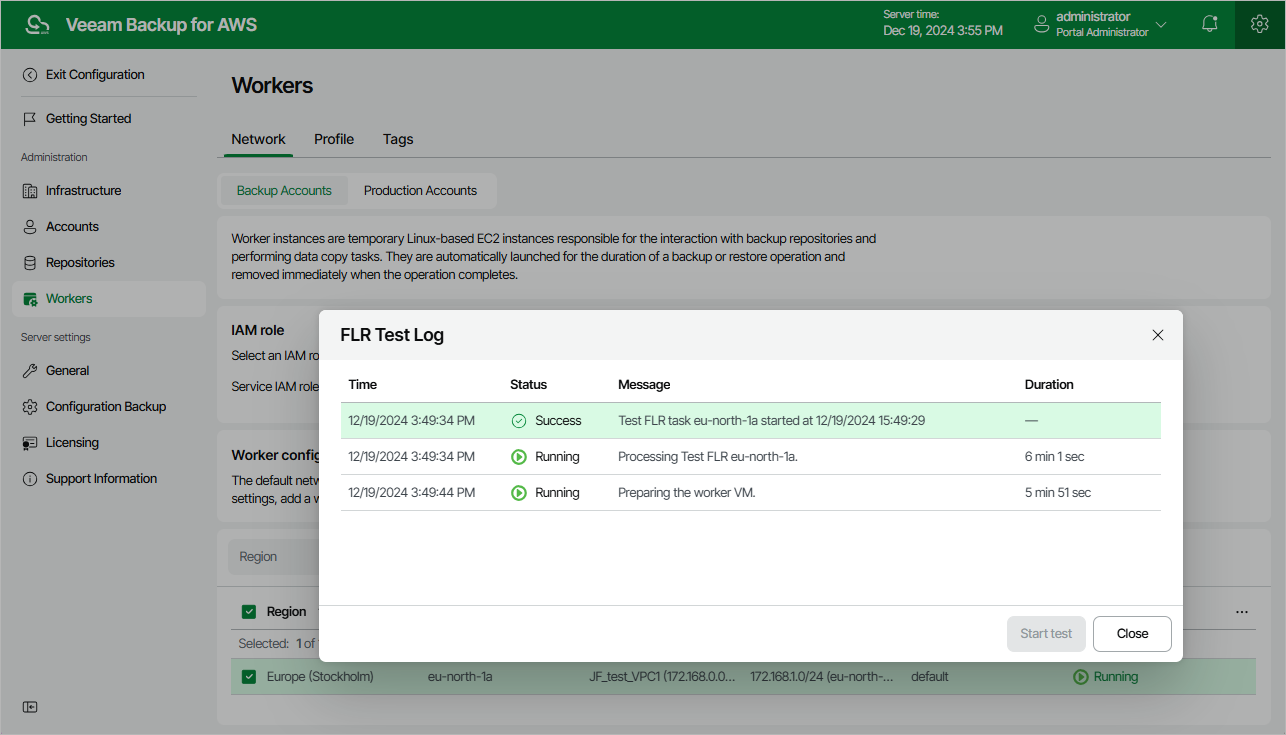Screen dimensions: 1286x735
Task: Open the table column options ellipsis menu
Action: point(1242,612)
